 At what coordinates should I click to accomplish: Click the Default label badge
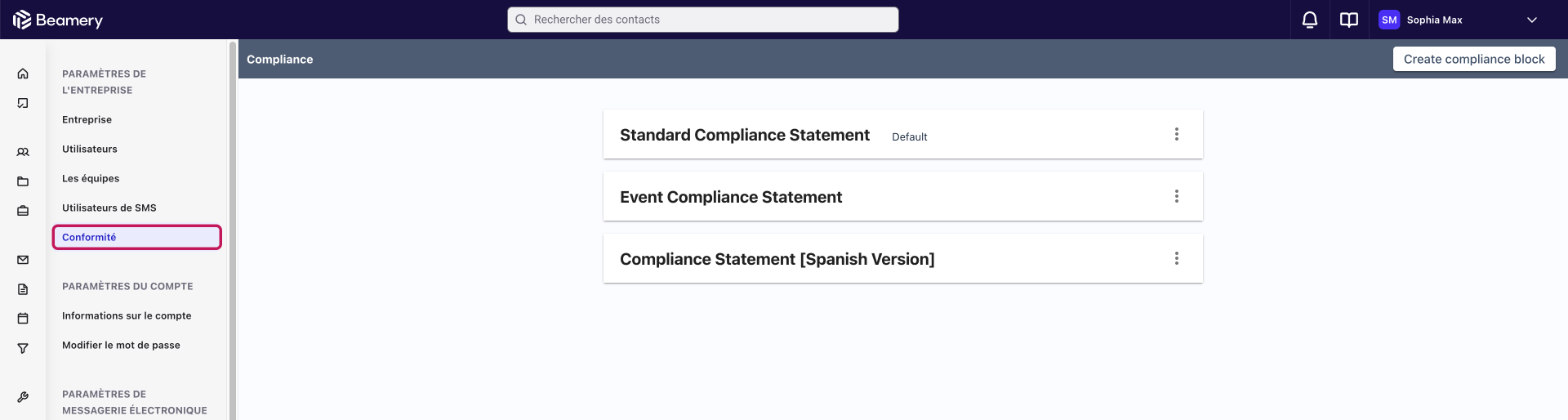tap(909, 136)
